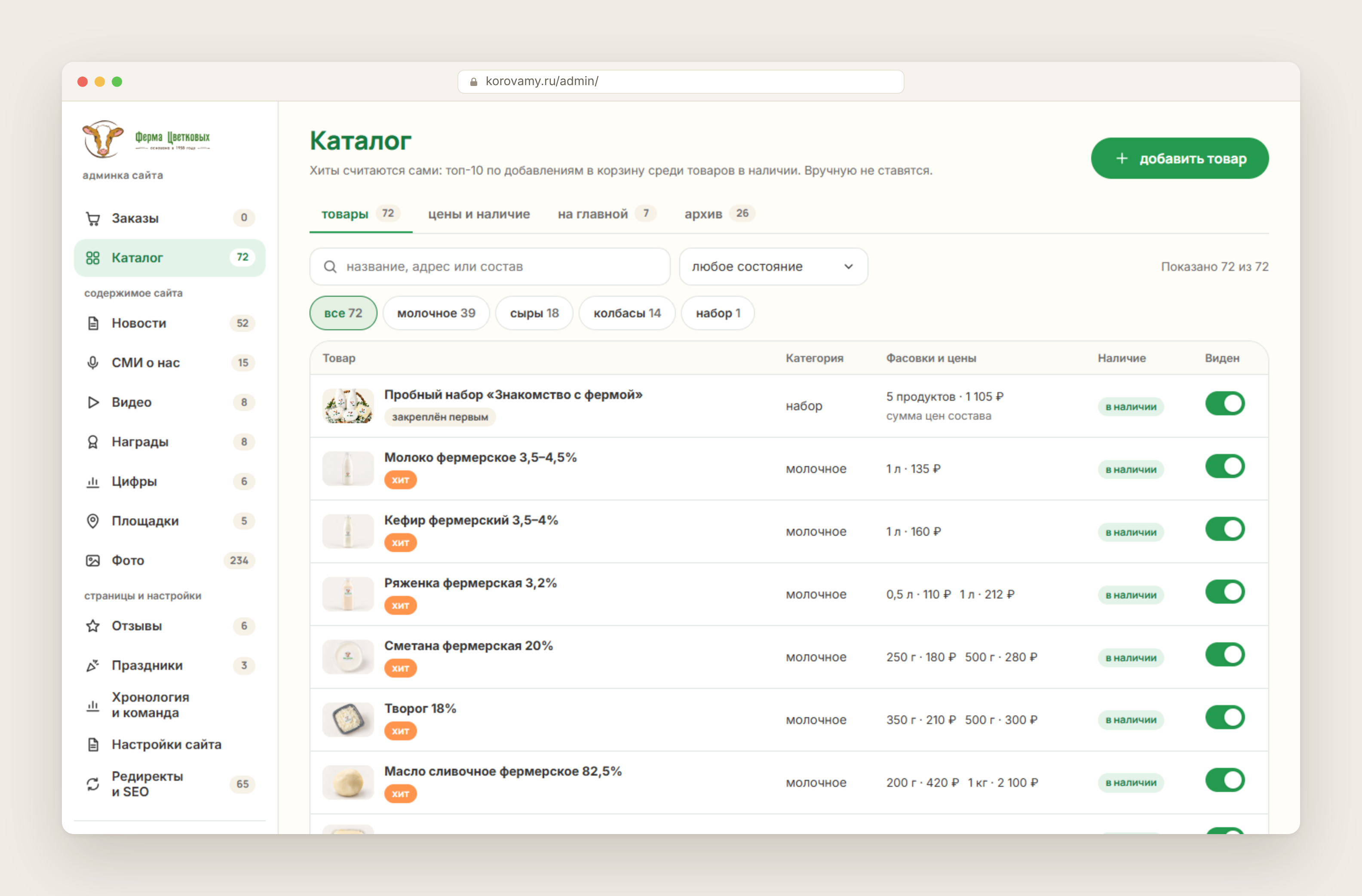Viewport: 1362px width, 896px height.
Task: Open the Отзывы star icon
Action: 93,626
